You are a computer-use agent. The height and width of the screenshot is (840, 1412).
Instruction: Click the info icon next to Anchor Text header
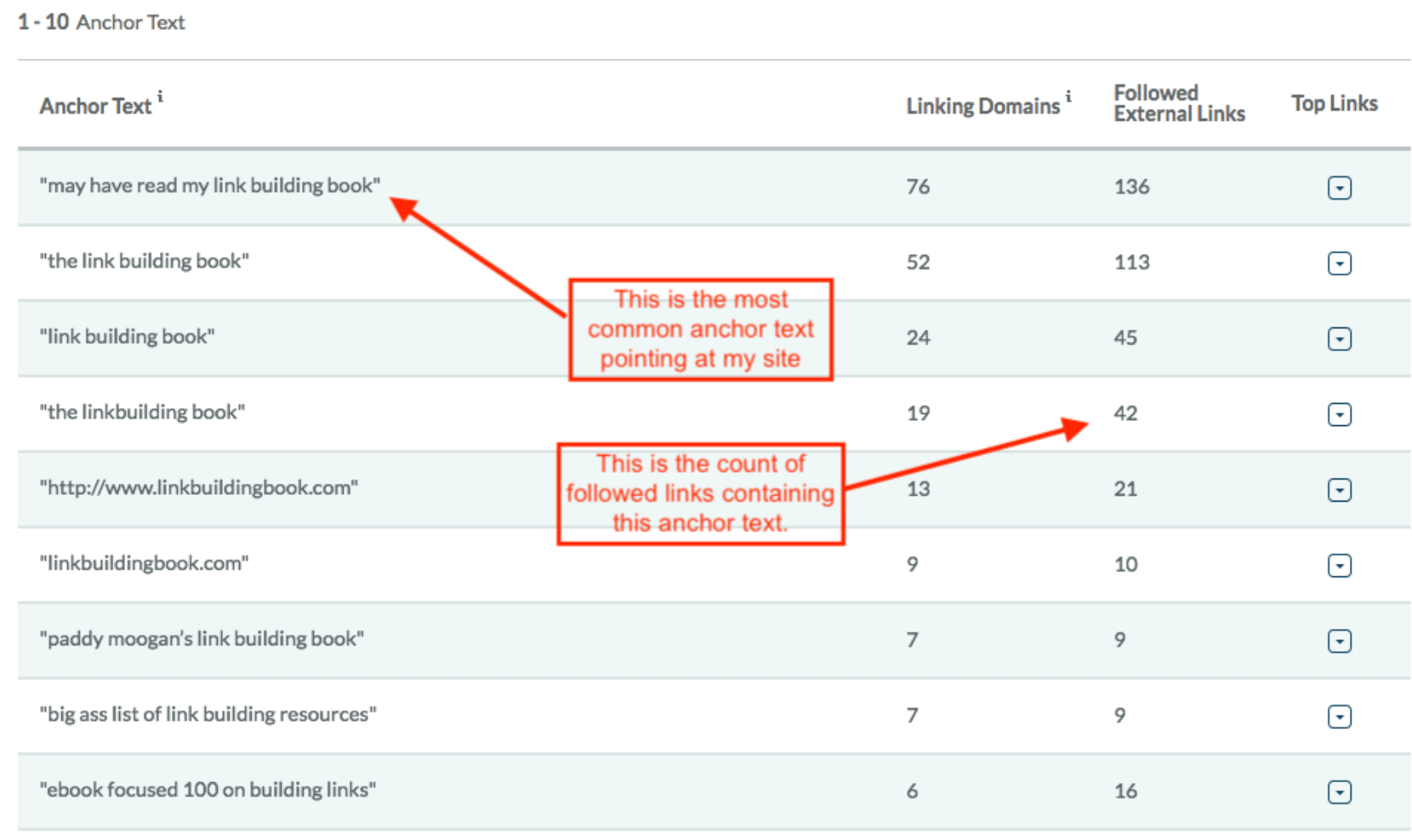coord(160,96)
